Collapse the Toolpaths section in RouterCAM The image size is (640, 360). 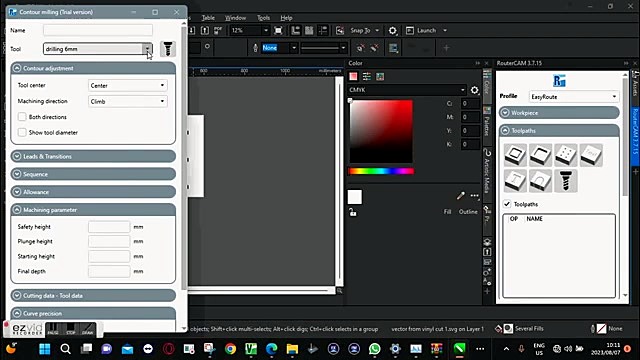point(559,131)
